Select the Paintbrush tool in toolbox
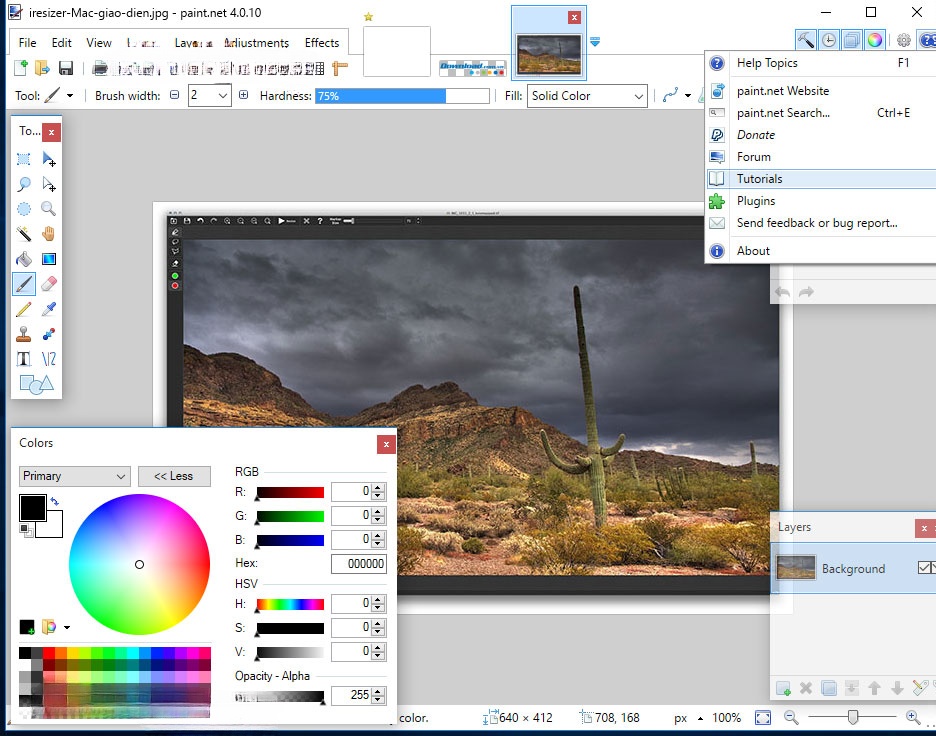Viewport: 936px width, 736px height. coord(24,284)
